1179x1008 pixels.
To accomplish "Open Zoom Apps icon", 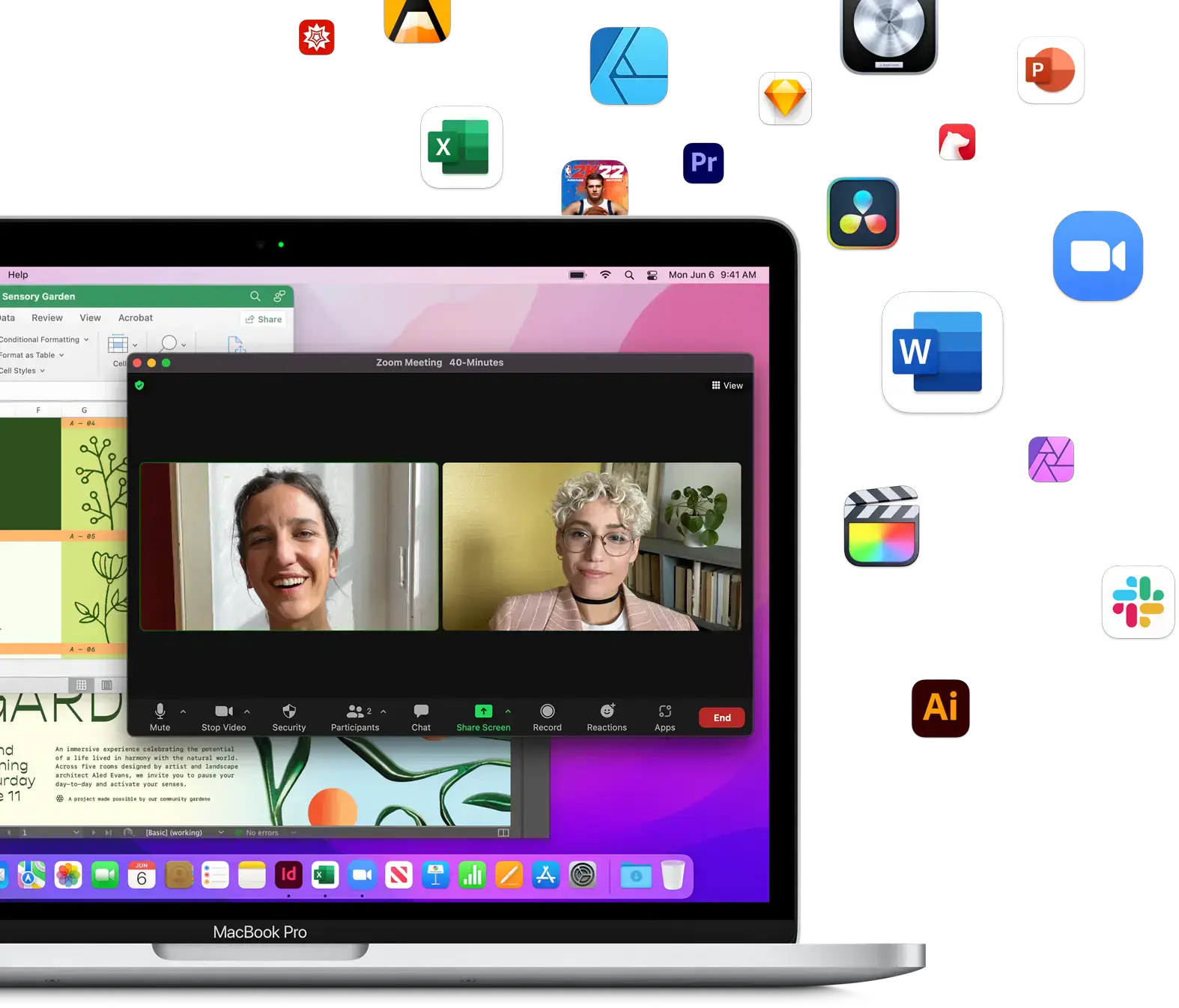I will tap(665, 711).
